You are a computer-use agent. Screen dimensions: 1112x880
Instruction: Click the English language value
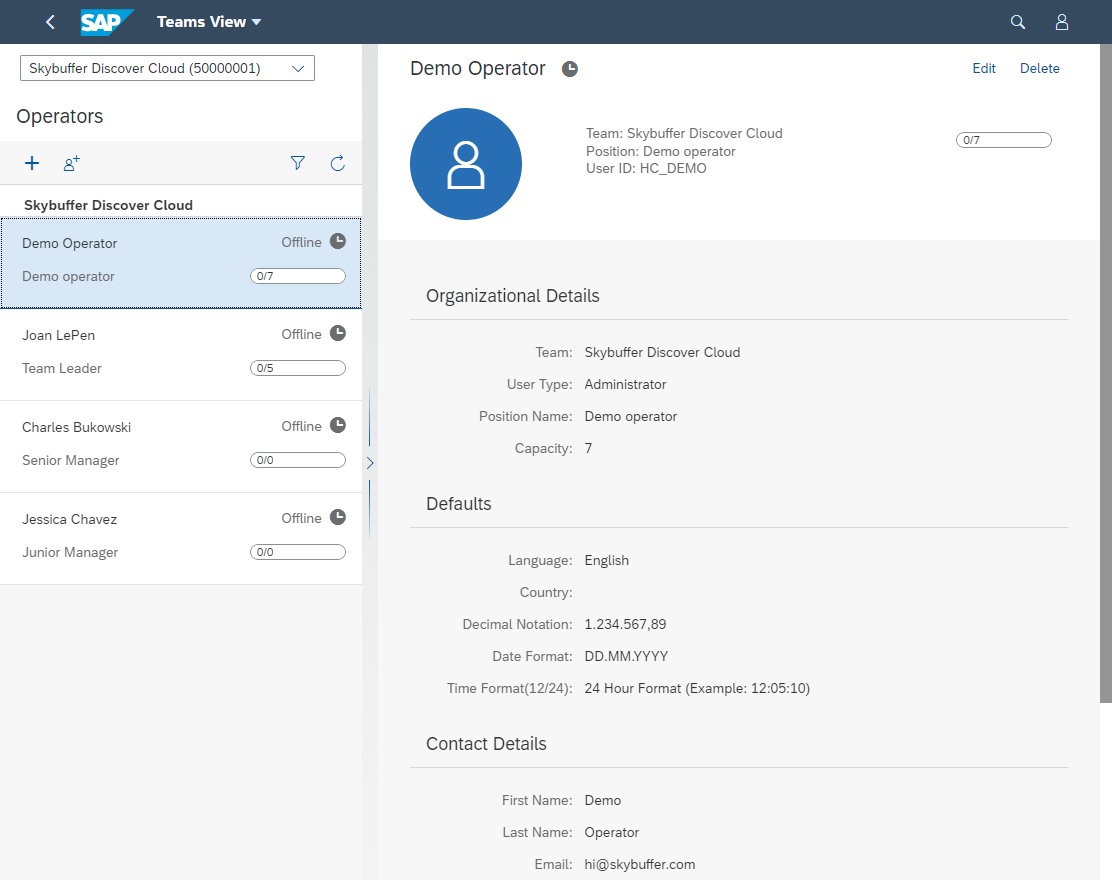[x=606, y=560]
